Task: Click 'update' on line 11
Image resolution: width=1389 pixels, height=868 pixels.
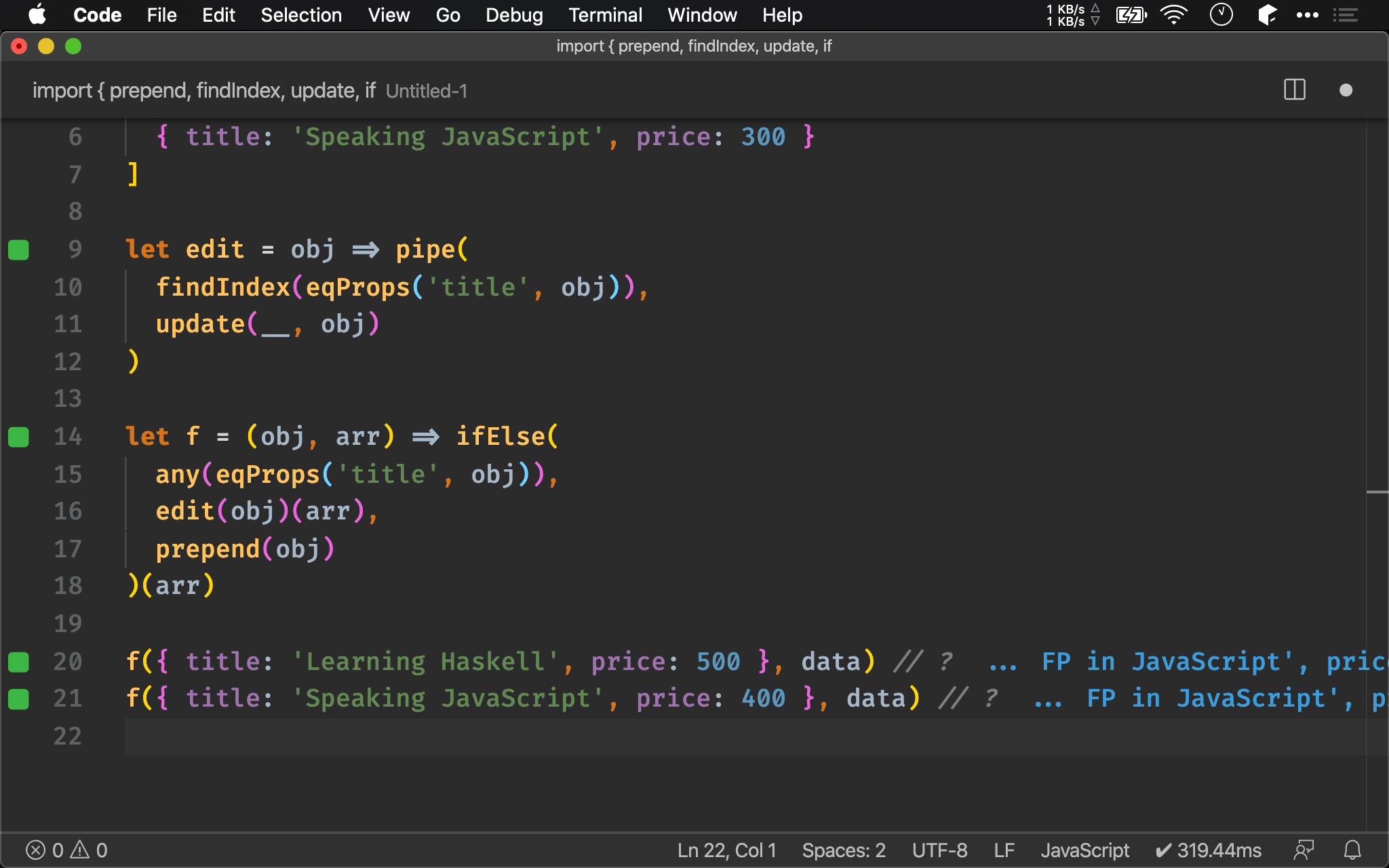Action: pyautogui.click(x=201, y=324)
